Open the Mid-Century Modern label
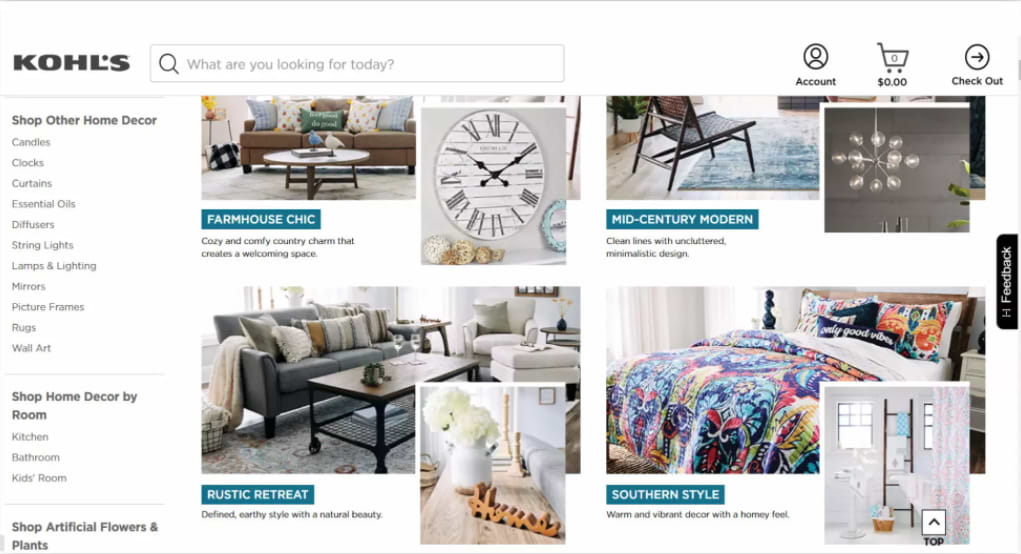1021x554 pixels. point(682,219)
